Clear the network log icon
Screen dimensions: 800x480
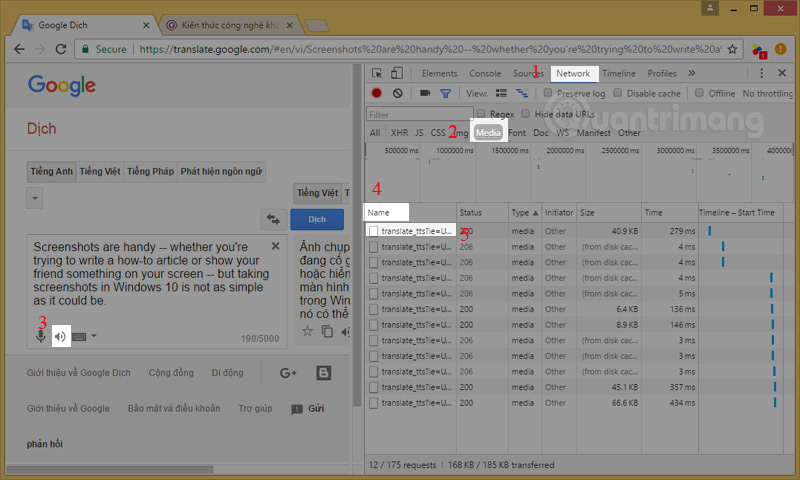pos(397,93)
